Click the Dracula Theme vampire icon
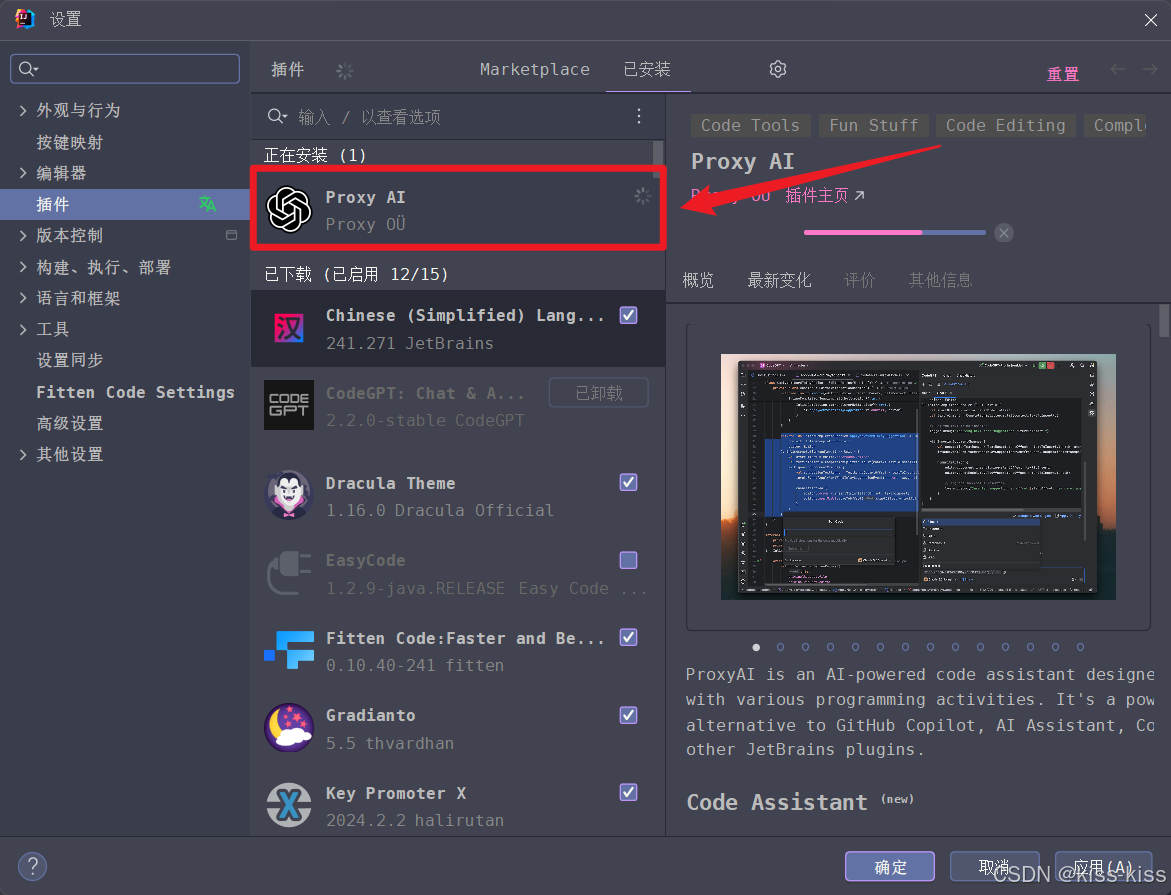The height and width of the screenshot is (895, 1171). (x=289, y=495)
